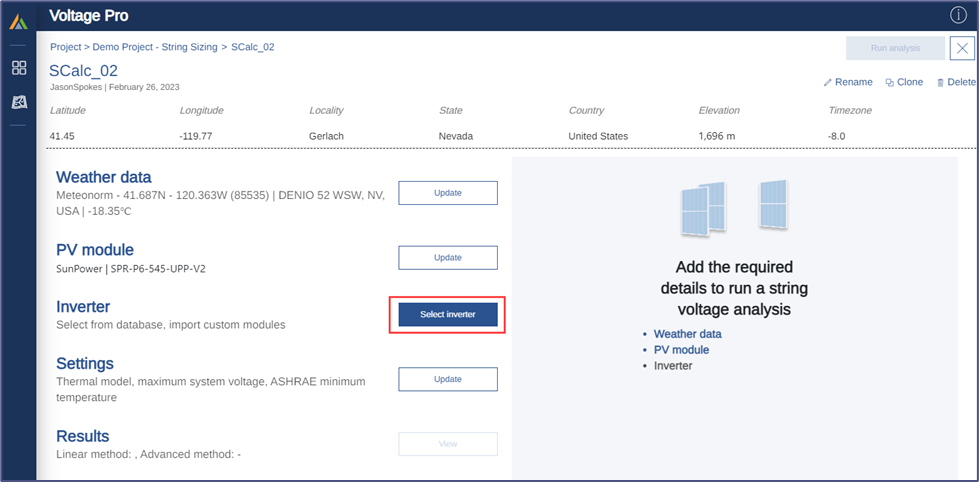The width and height of the screenshot is (979, 482).
Task: Click Update button for Weather data
Action: (x=448, y=193)
